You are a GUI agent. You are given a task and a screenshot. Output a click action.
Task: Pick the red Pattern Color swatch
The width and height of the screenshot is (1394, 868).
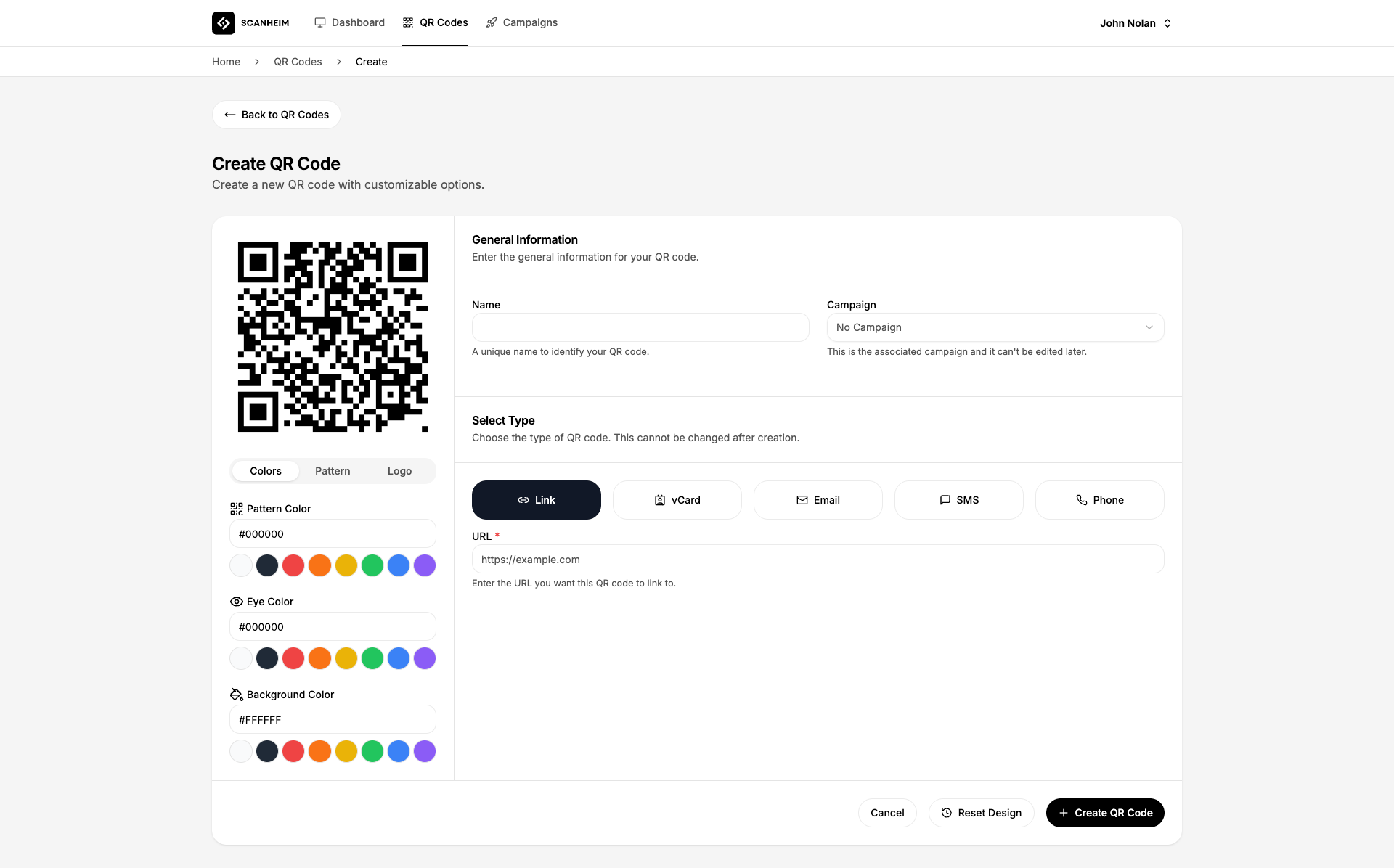point(293,565)
